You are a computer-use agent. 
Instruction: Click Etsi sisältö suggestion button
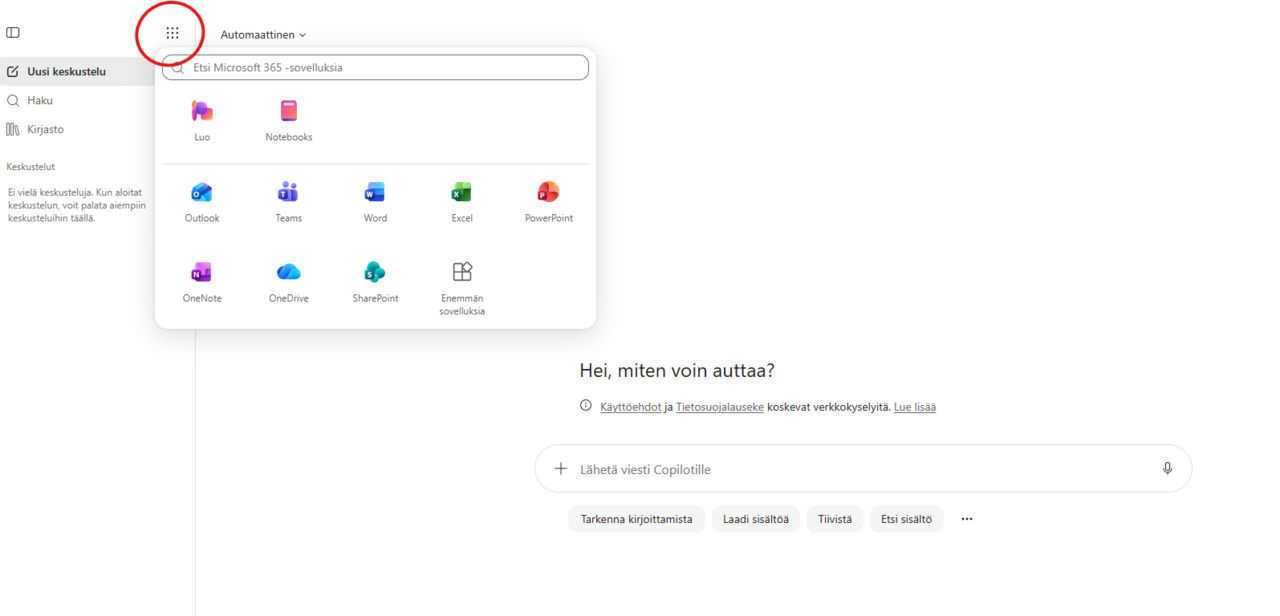pyautogui.click(x=907, y=519)
